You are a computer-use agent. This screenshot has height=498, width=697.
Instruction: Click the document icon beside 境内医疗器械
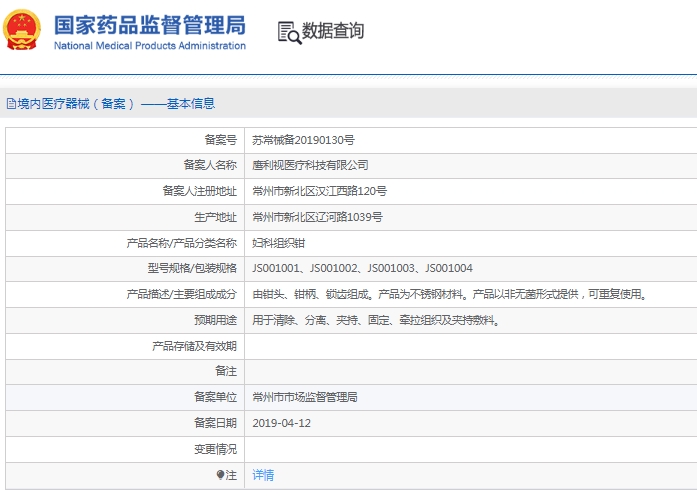(11, 104)
